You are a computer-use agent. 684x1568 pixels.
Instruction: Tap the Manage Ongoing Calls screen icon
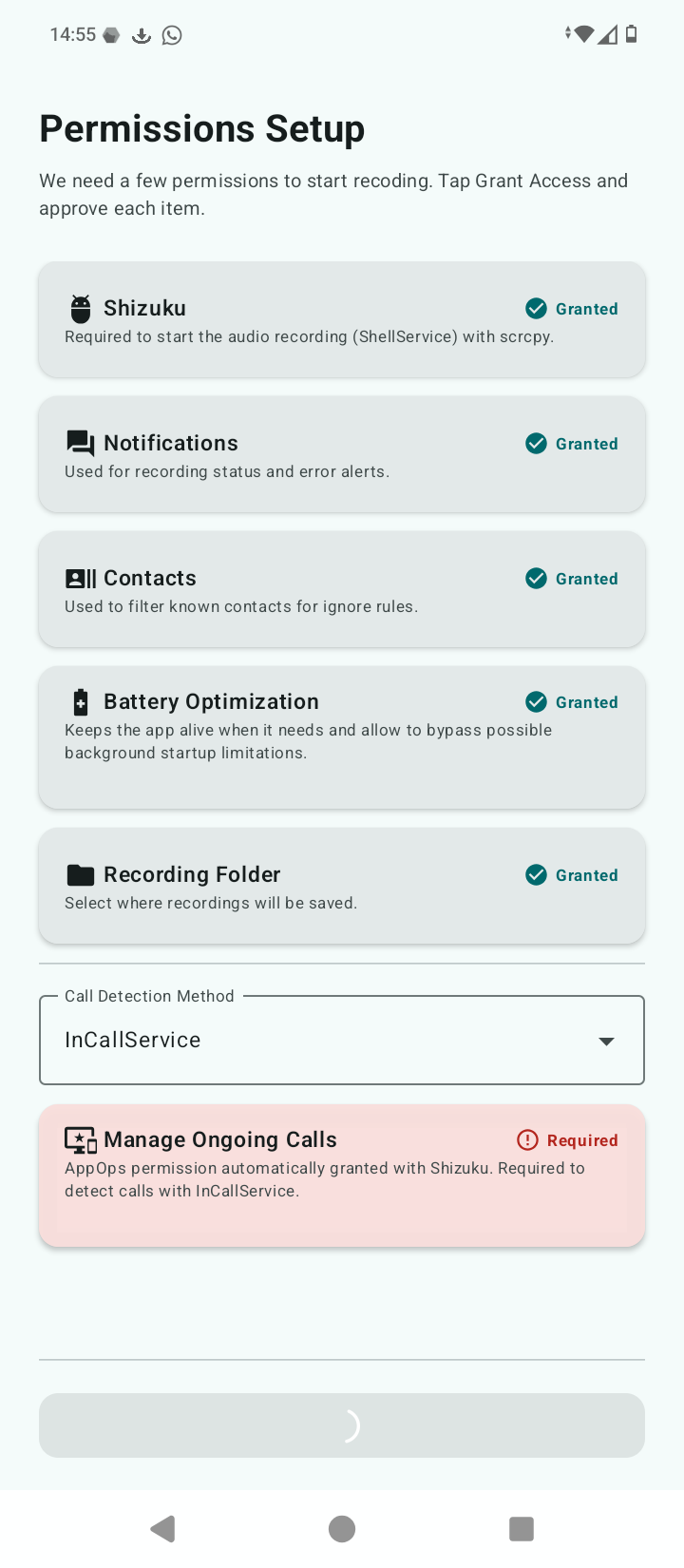pos(81,1140)
